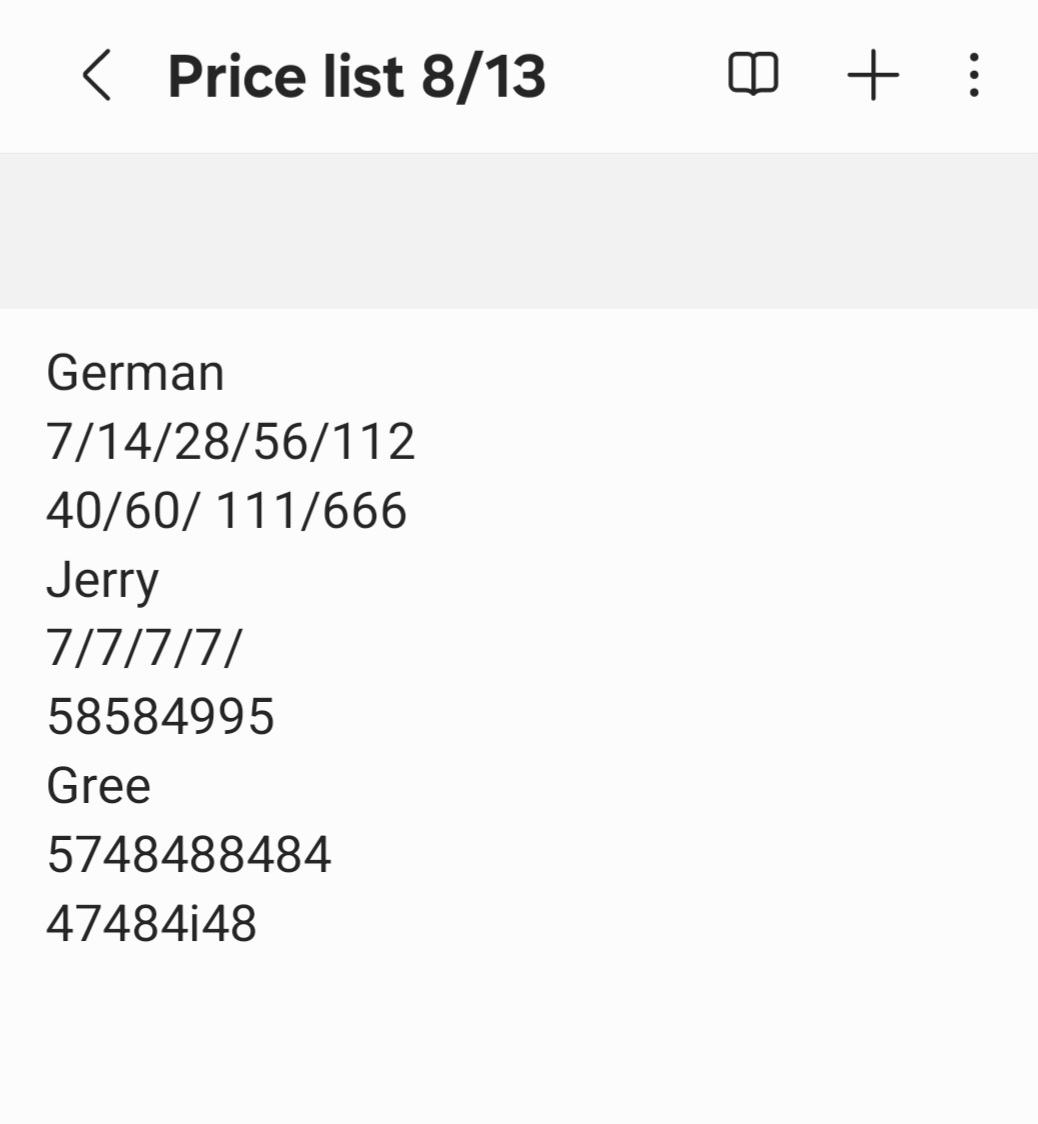The width and height of the screenshot is (1038, 1124).
Task: Tap the number 666 in second line
Action: coord(364,511)
